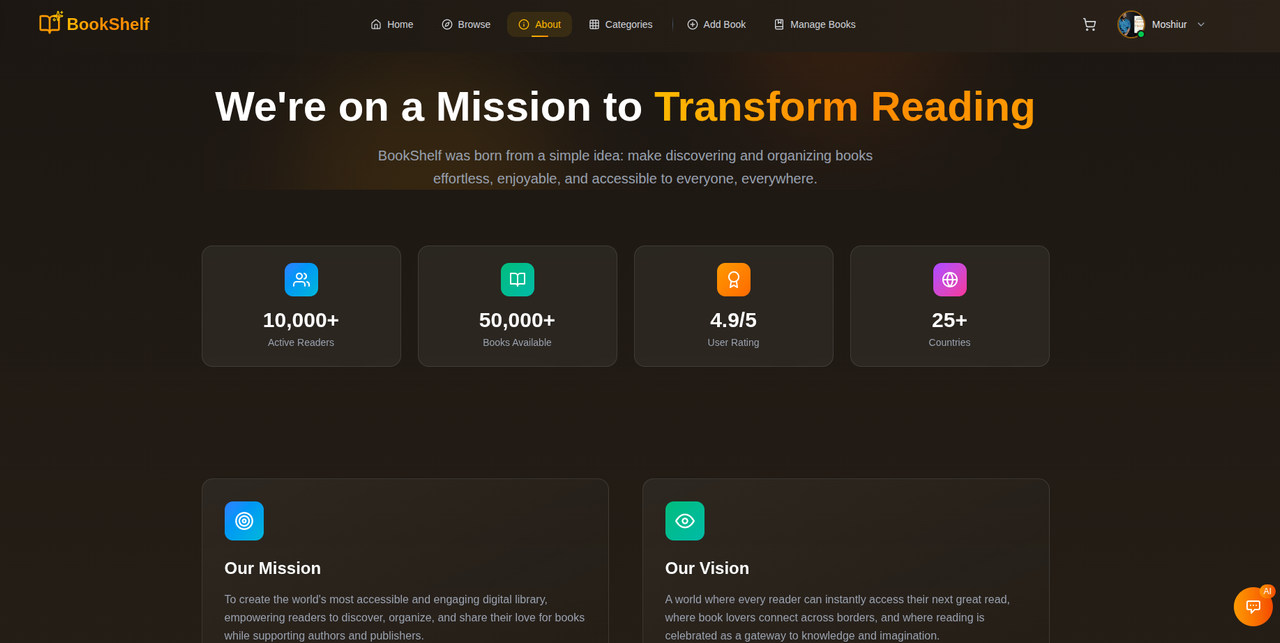Click the Transform Reading headline text
The image size is (1280, 643).
[845, 106]
